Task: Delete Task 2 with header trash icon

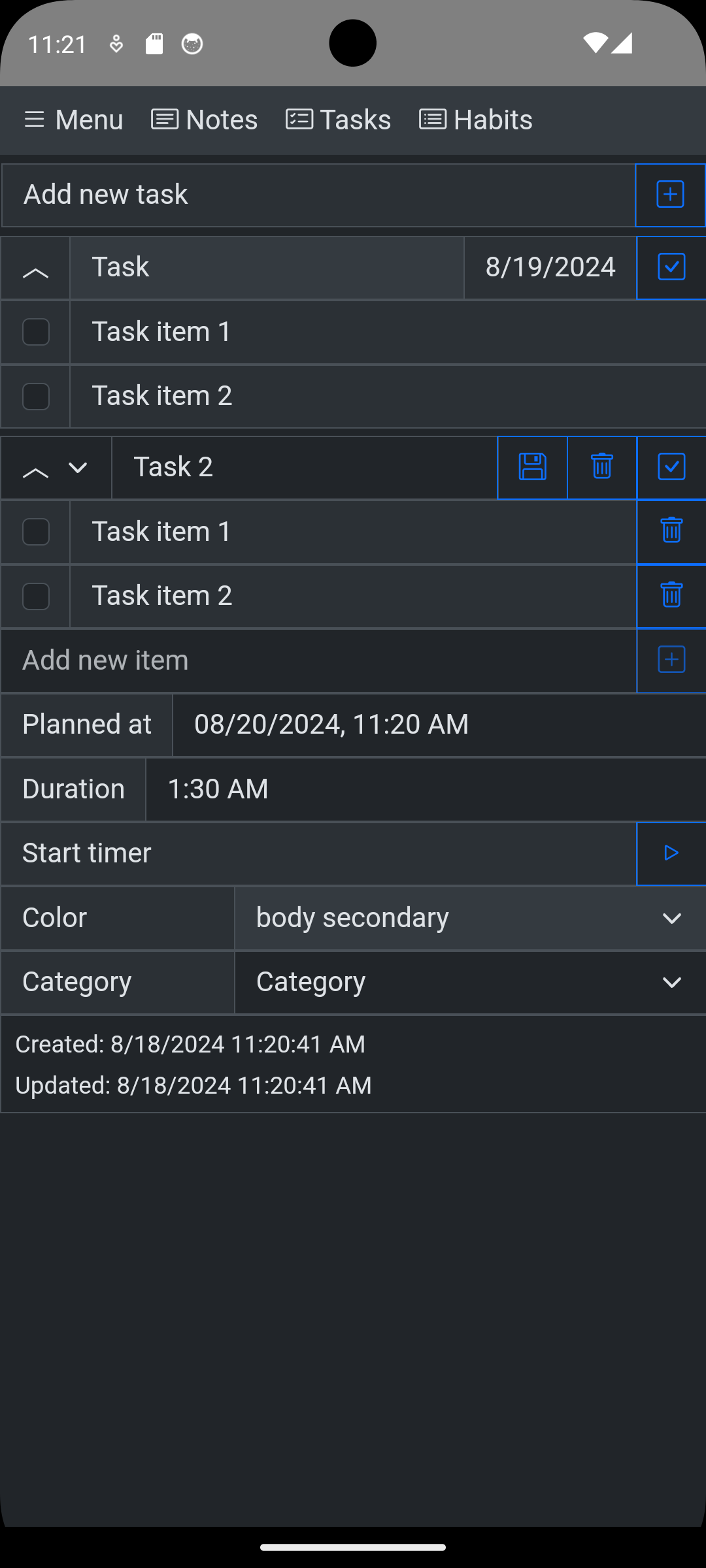Action: pos(602,467)
